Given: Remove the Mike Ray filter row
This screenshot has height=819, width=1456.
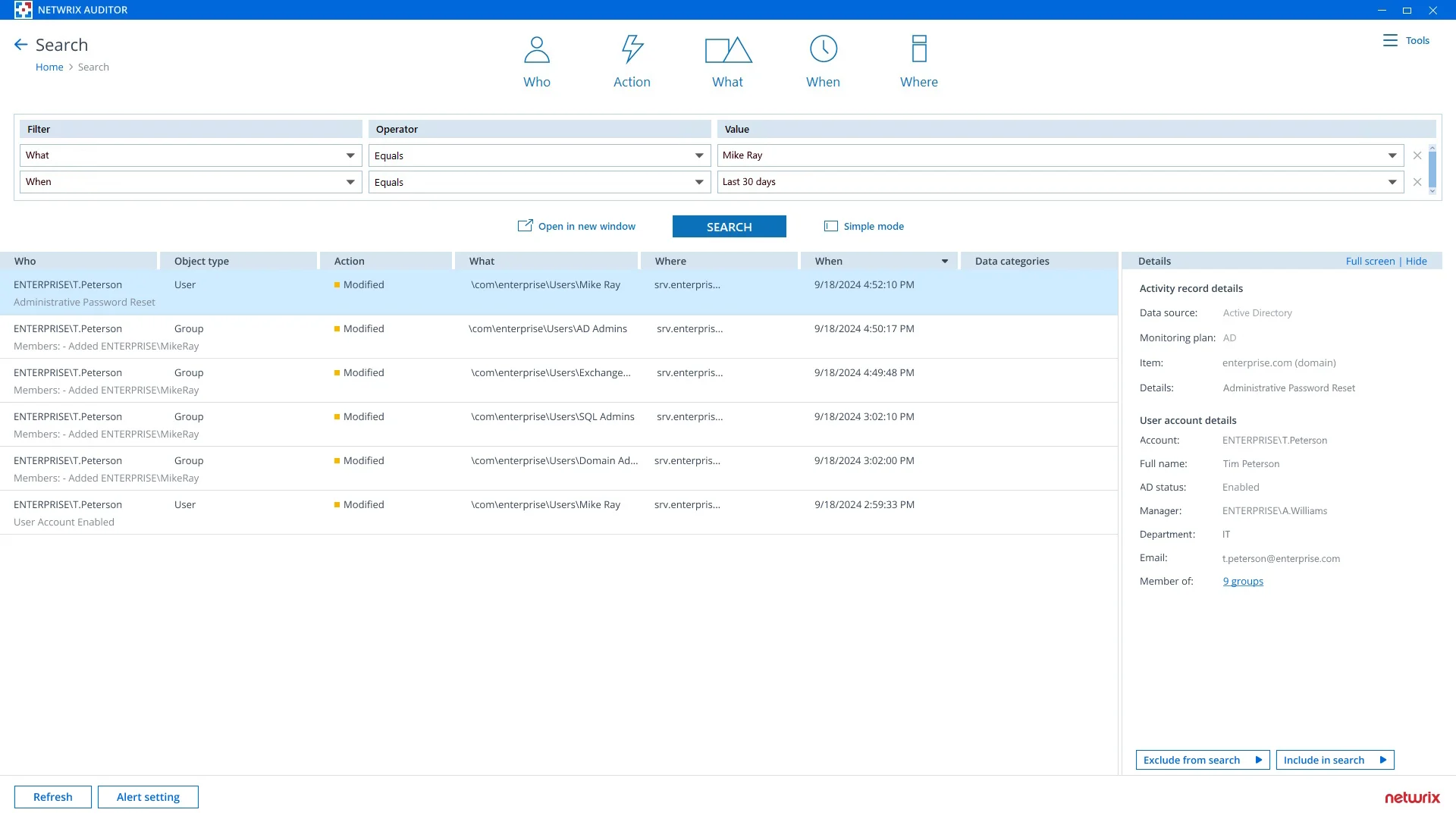Looking at the screenshot, I should [x=1417, y=155].
